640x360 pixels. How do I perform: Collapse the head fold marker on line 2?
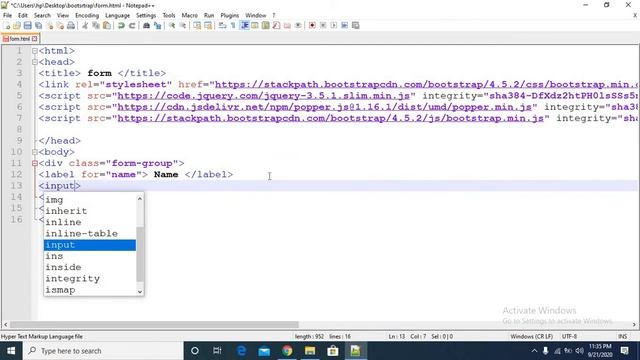[x=35, y=62]
